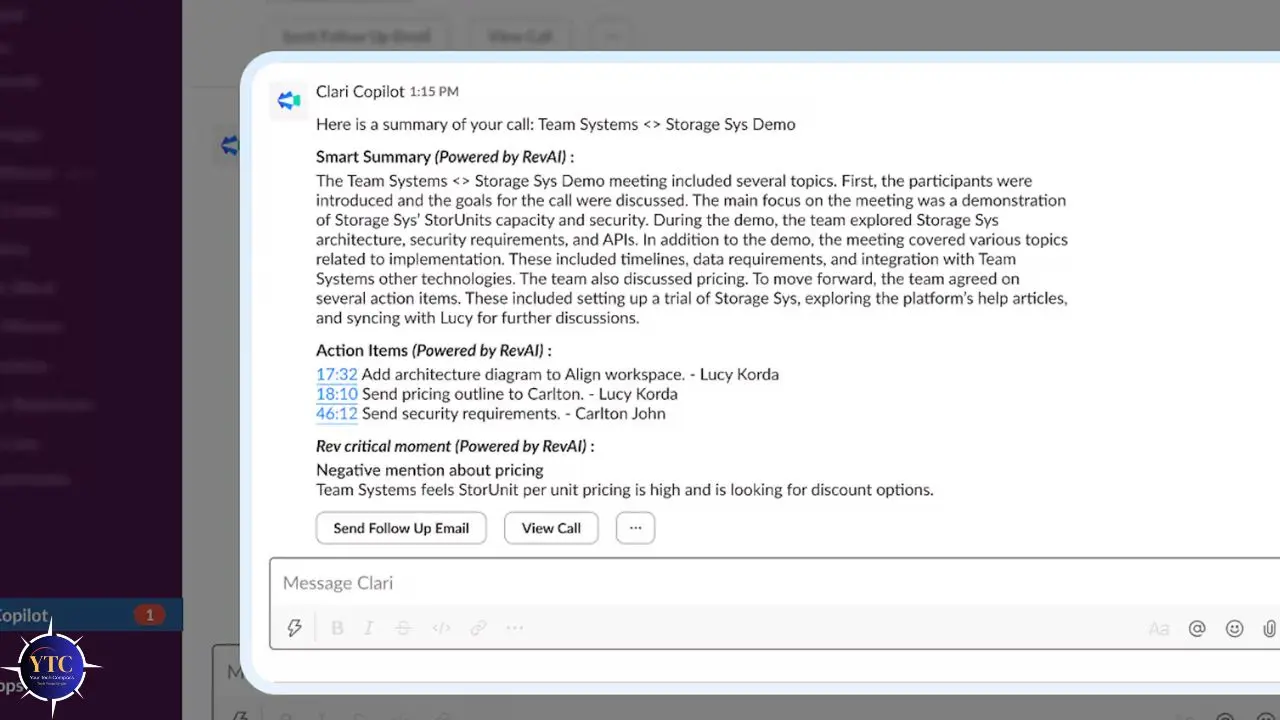The image size is (1280, 720).
Task: Click the Rev critical moment heading
Action: [x=455, y=446]
